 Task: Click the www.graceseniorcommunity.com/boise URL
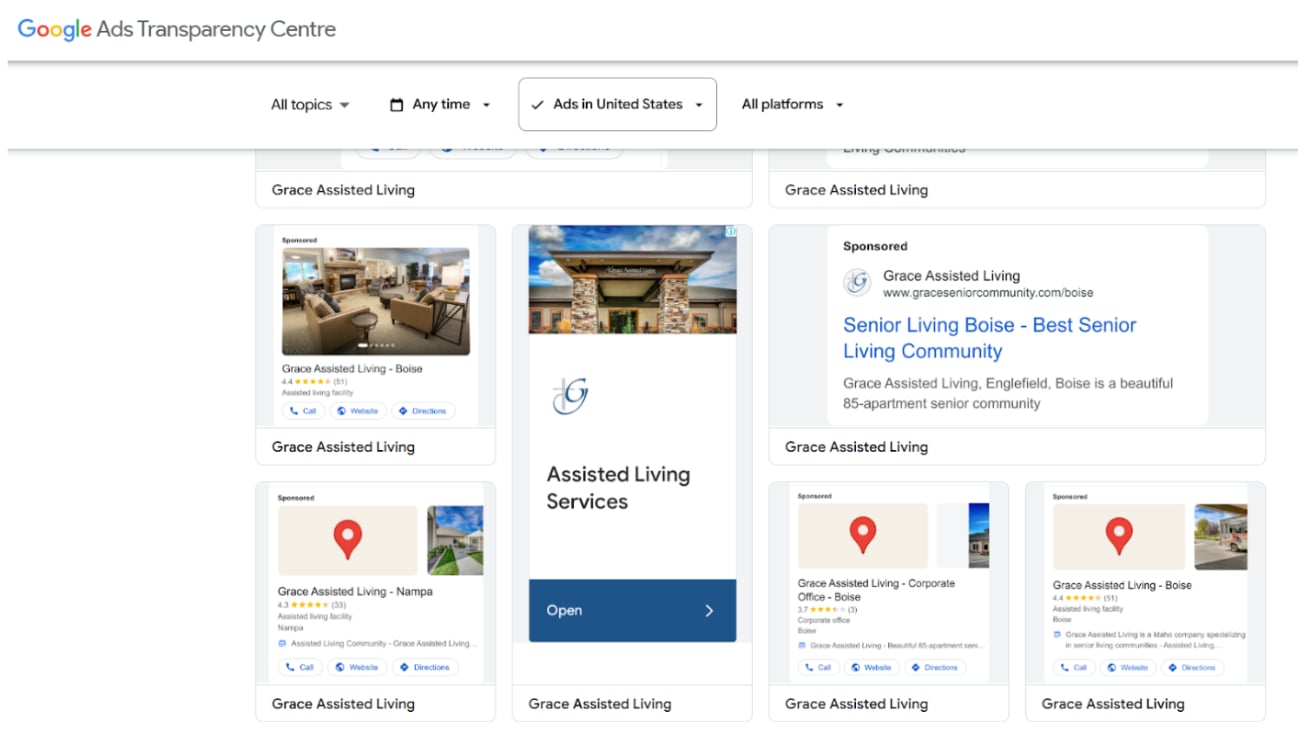click(988, 293)
